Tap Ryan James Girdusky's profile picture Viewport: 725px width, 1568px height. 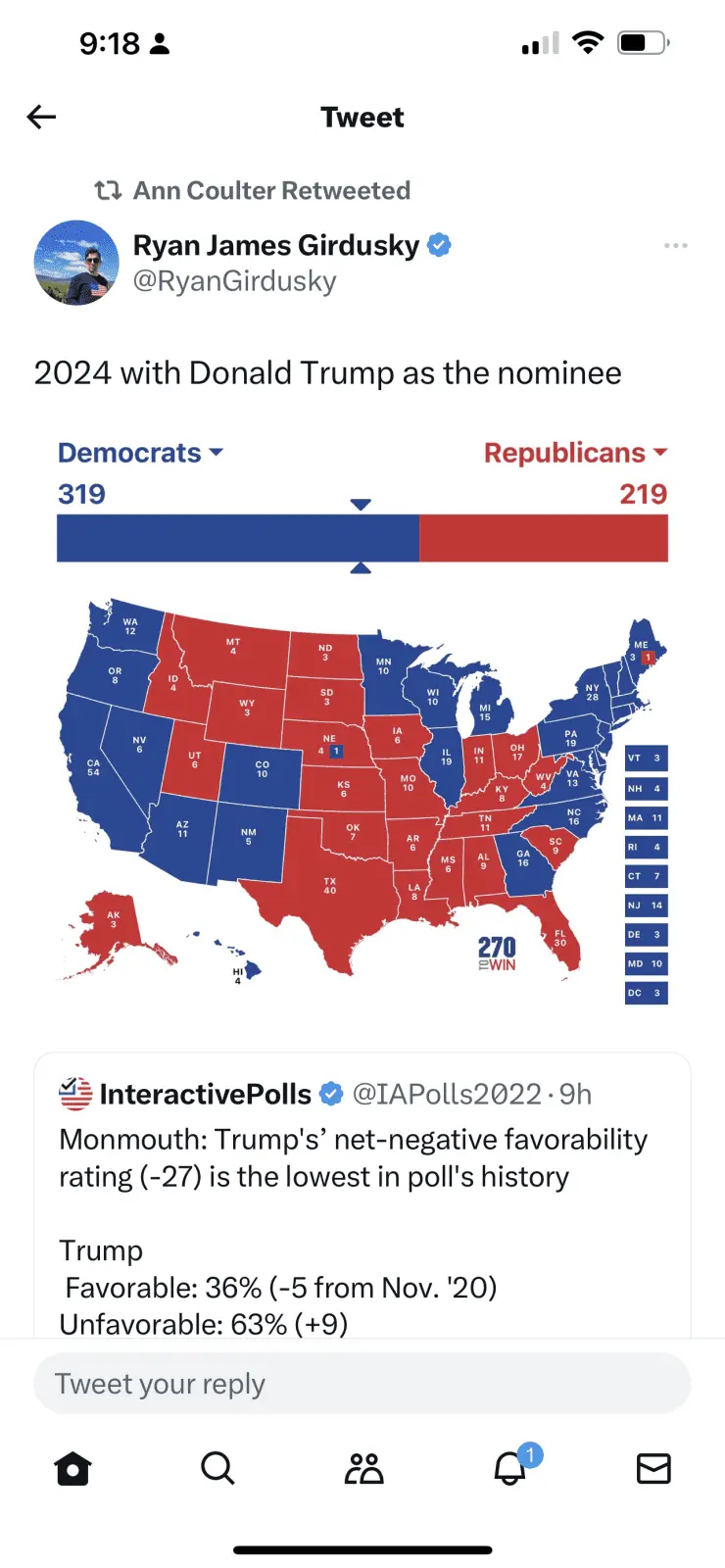coord(76,263)
